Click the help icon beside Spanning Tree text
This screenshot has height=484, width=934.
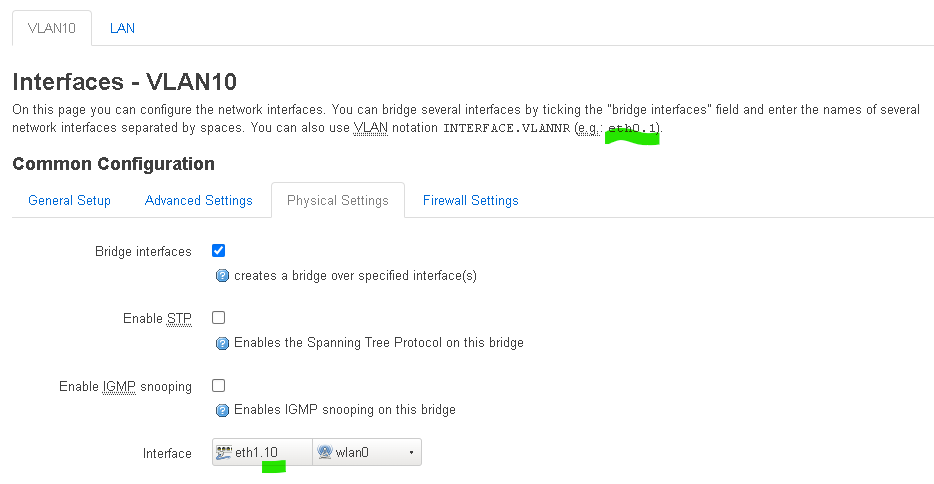[x=222, y=343]
